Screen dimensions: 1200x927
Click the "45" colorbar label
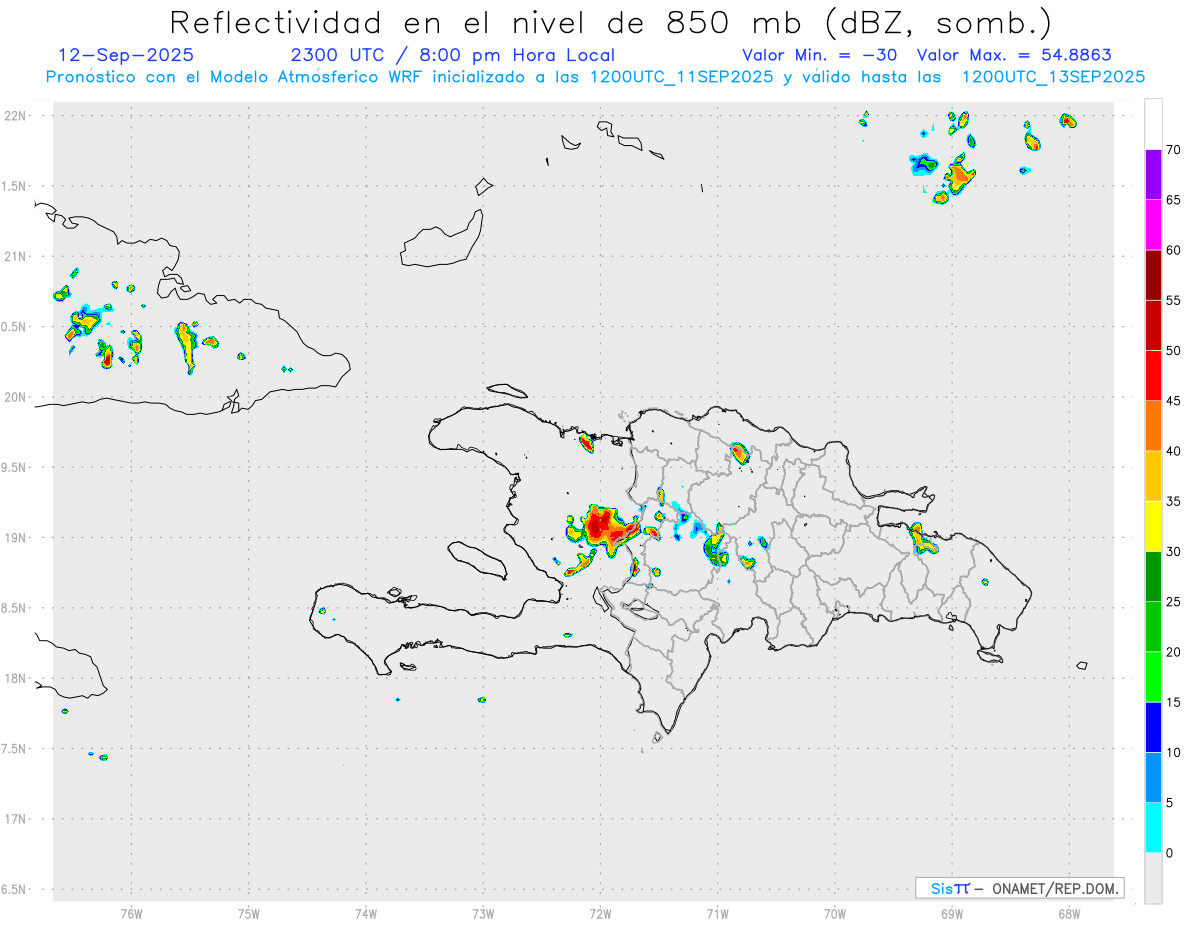(x=1174, y=401)
